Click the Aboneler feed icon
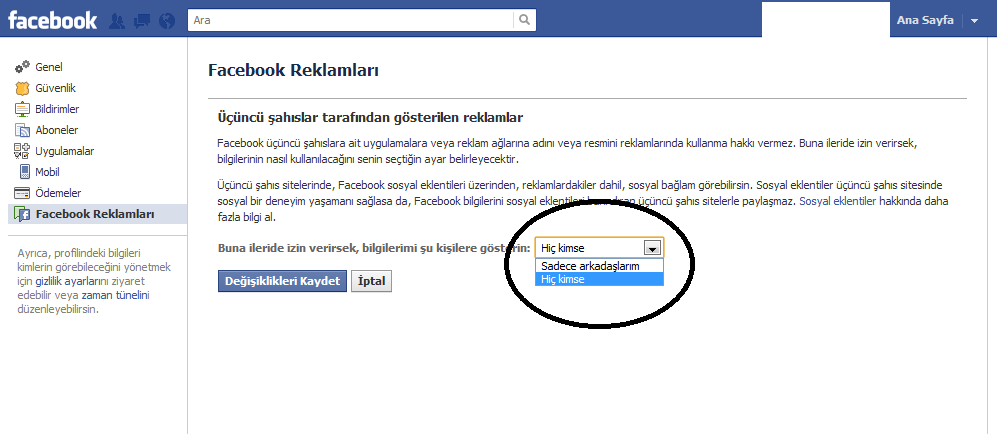Screen dimensions: 997x434 (x=22, y=130)
